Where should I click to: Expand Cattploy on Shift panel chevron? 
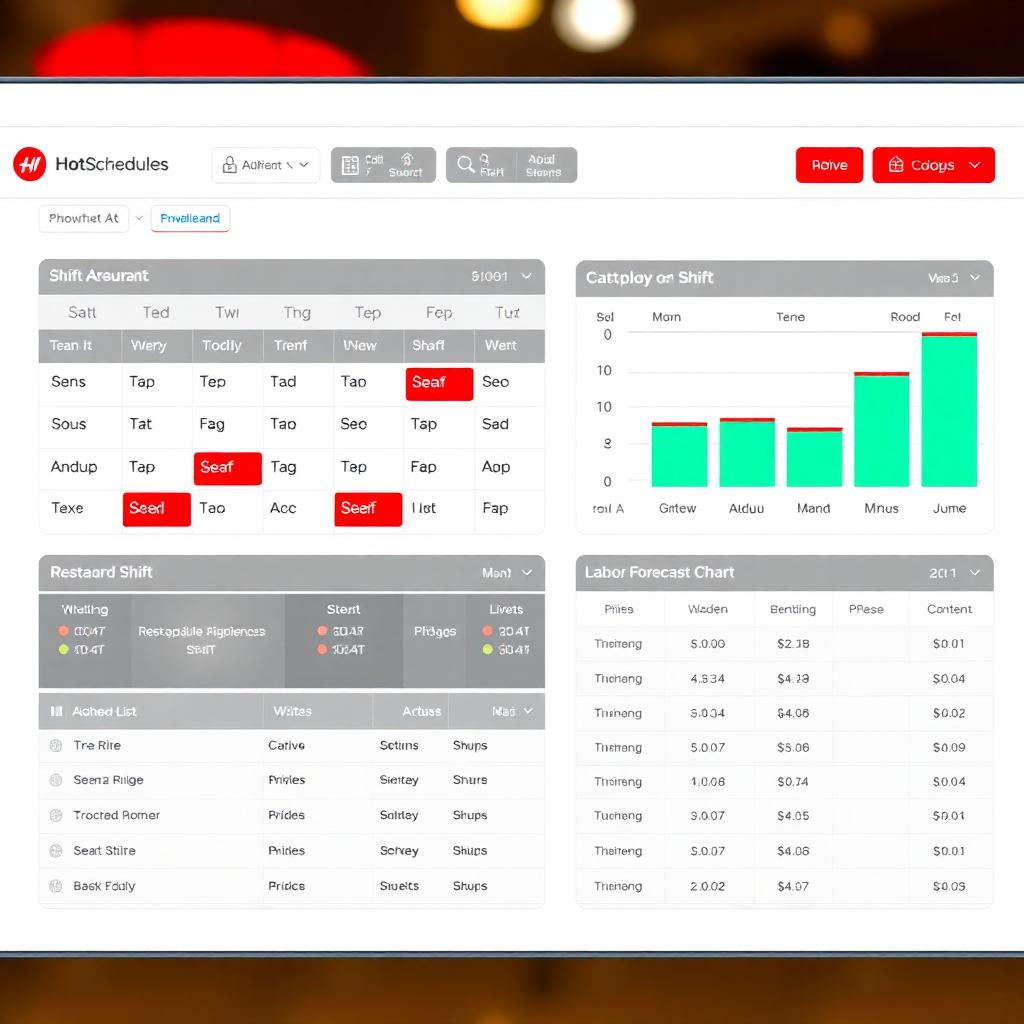(x=975, y=278)
